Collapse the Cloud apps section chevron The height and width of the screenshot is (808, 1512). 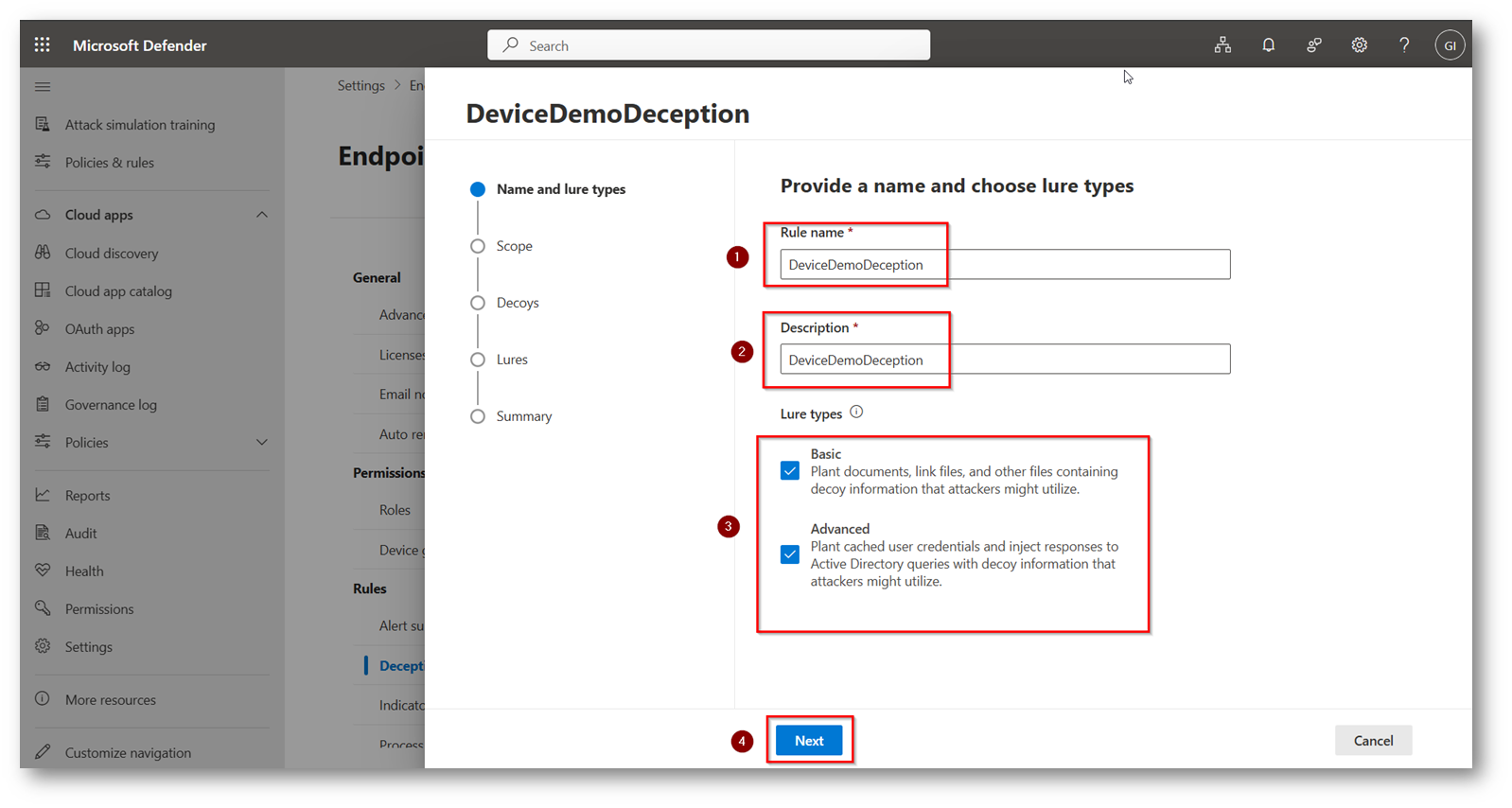[262, 215]
